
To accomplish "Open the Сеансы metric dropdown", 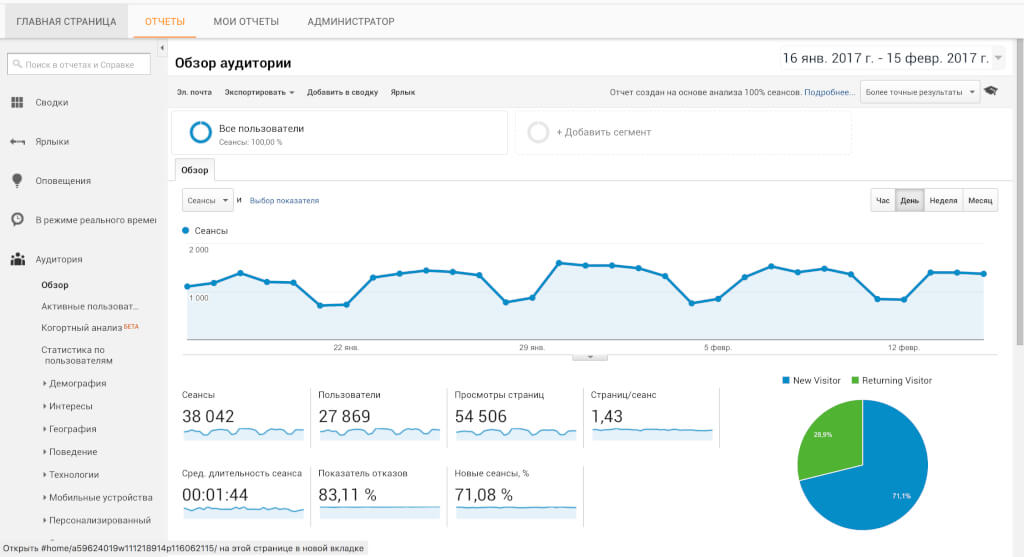I will [x=207, y=200].
